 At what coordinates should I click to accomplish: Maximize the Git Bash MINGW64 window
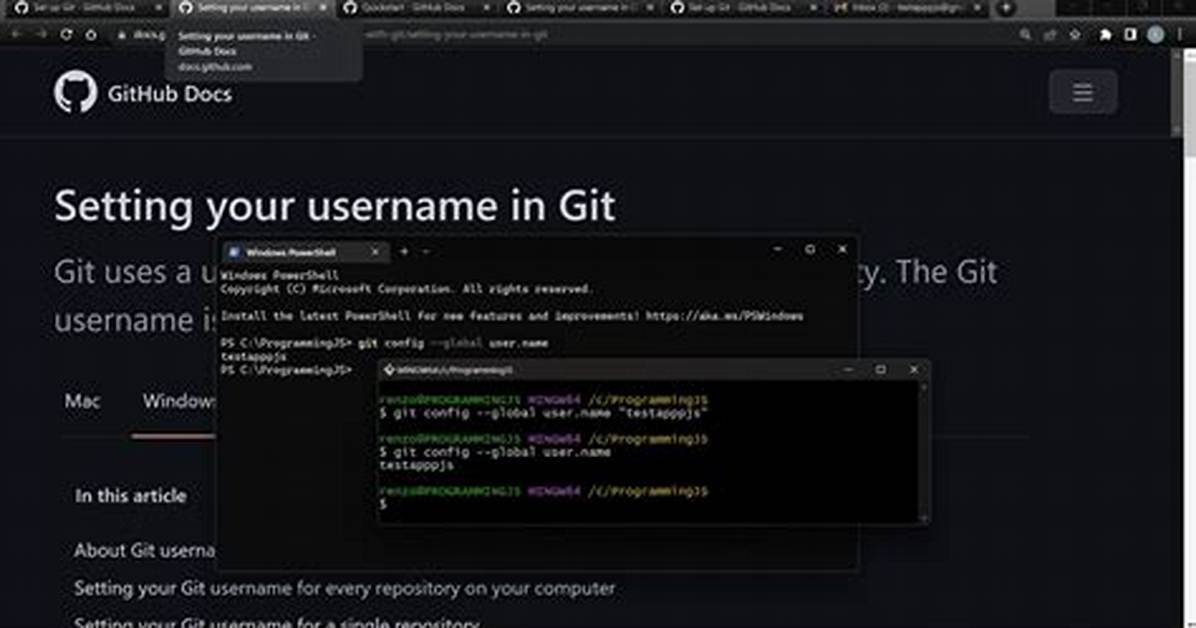point(881,370)
